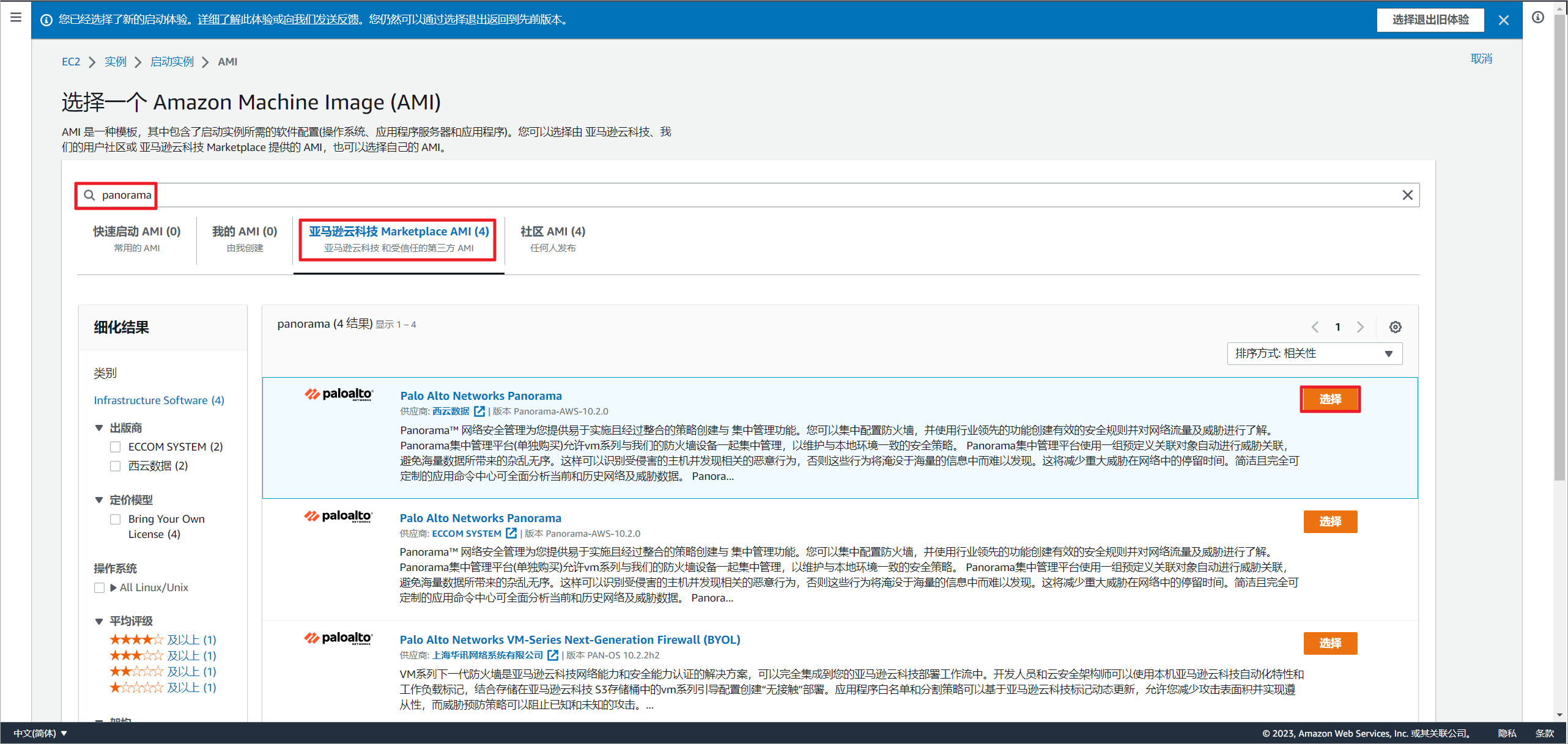Click page number 1 in pagination
The height and width of the screenshot is (744, 1568).
click(x=1337, y=327)
